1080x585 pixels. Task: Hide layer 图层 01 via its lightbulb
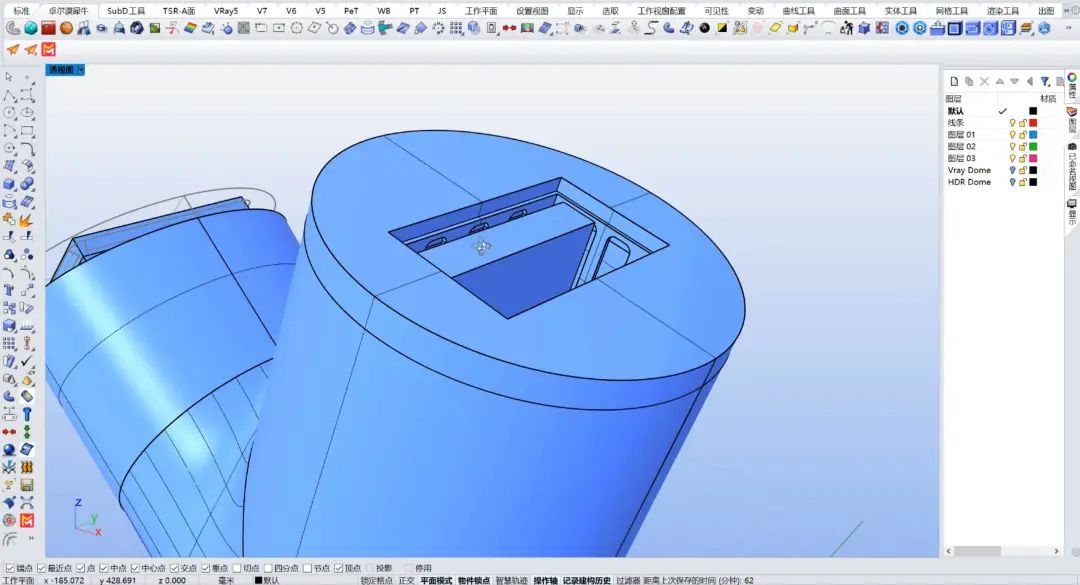(1012, 135)
